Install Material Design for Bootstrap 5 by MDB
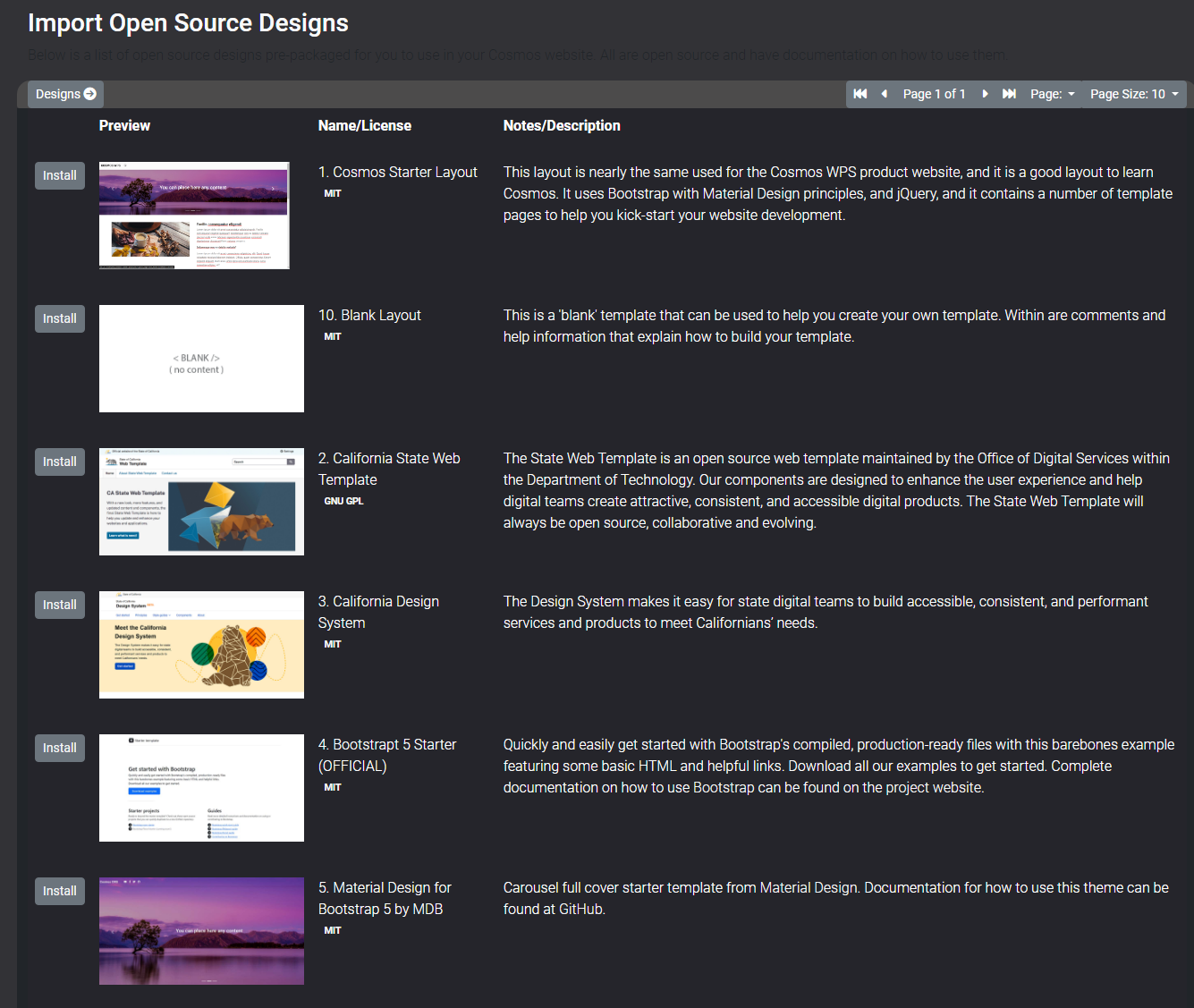 60,891
